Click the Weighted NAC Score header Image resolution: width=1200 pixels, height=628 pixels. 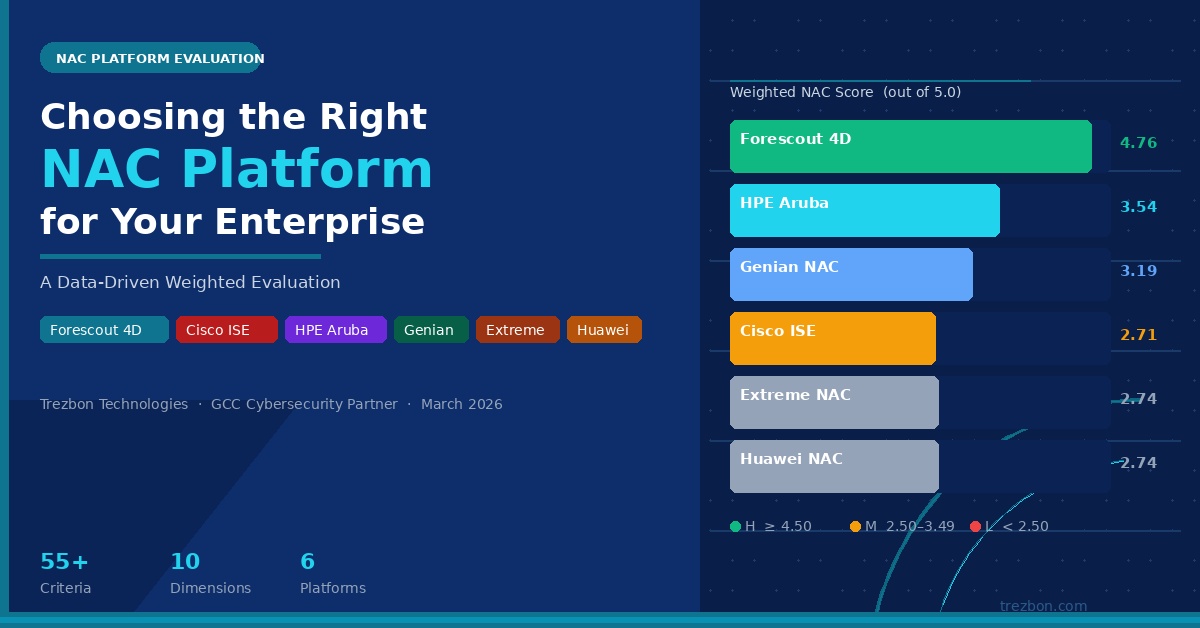click(845, 92)
